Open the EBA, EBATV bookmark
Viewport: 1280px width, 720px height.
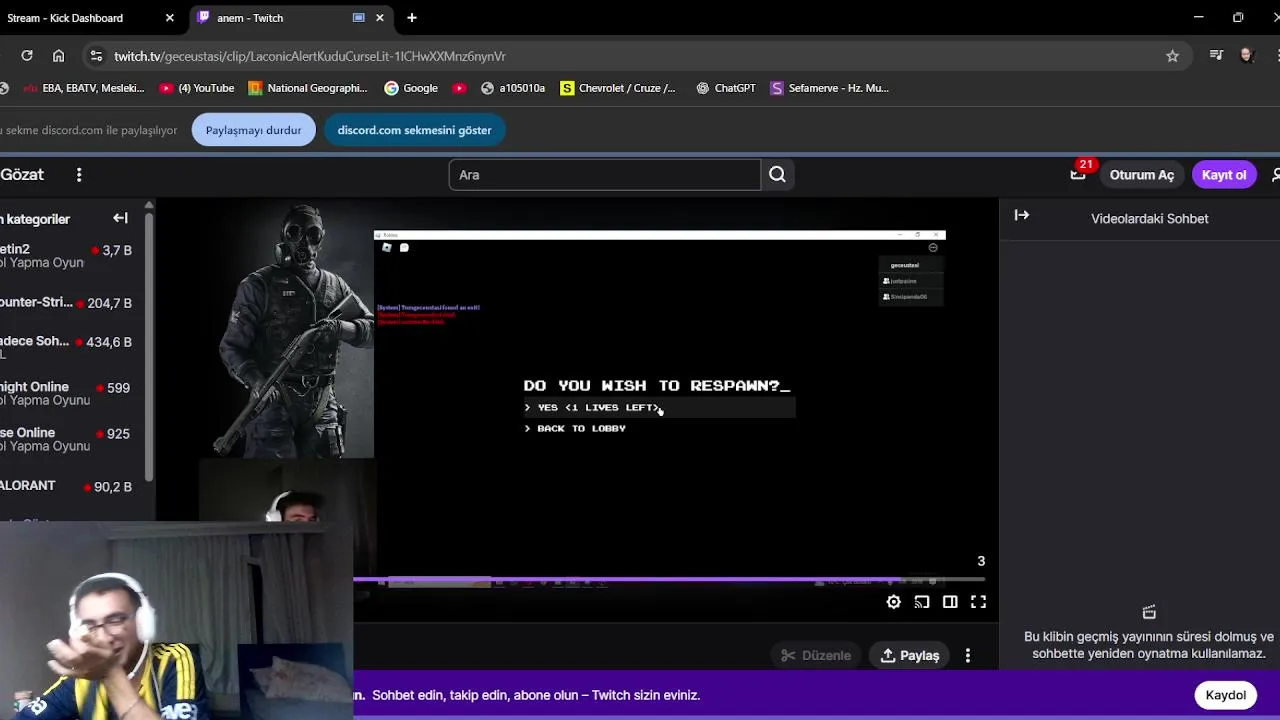pyautogui.click(x=84, y=88)
